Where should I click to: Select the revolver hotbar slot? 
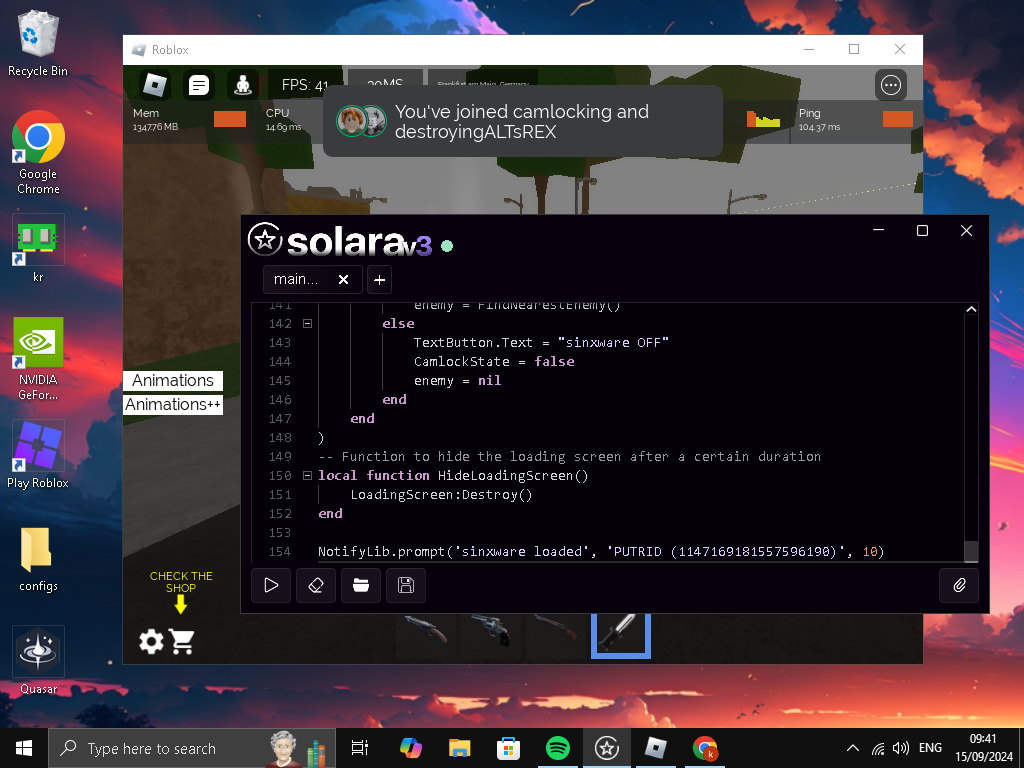pos(490,635)
